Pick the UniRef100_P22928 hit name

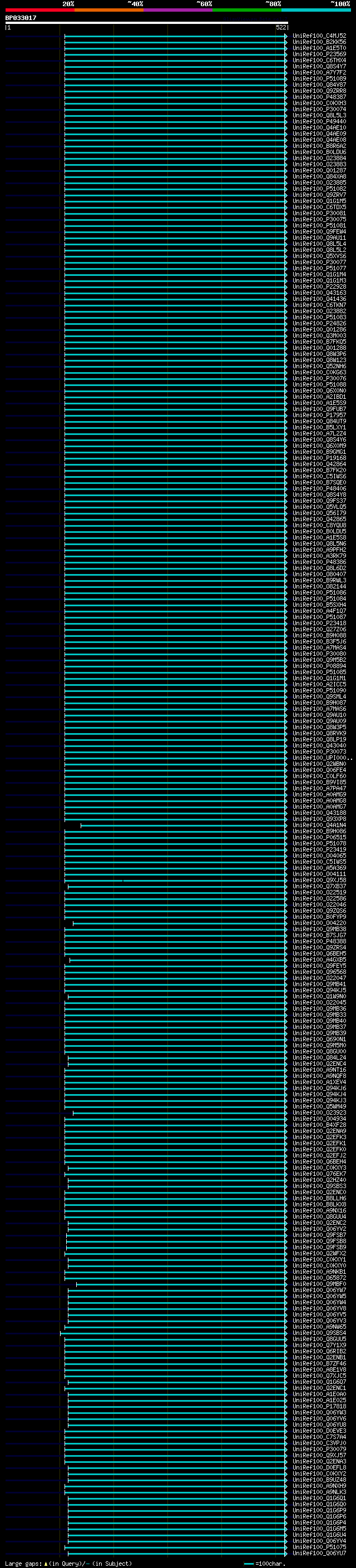(x=319, y=286)
